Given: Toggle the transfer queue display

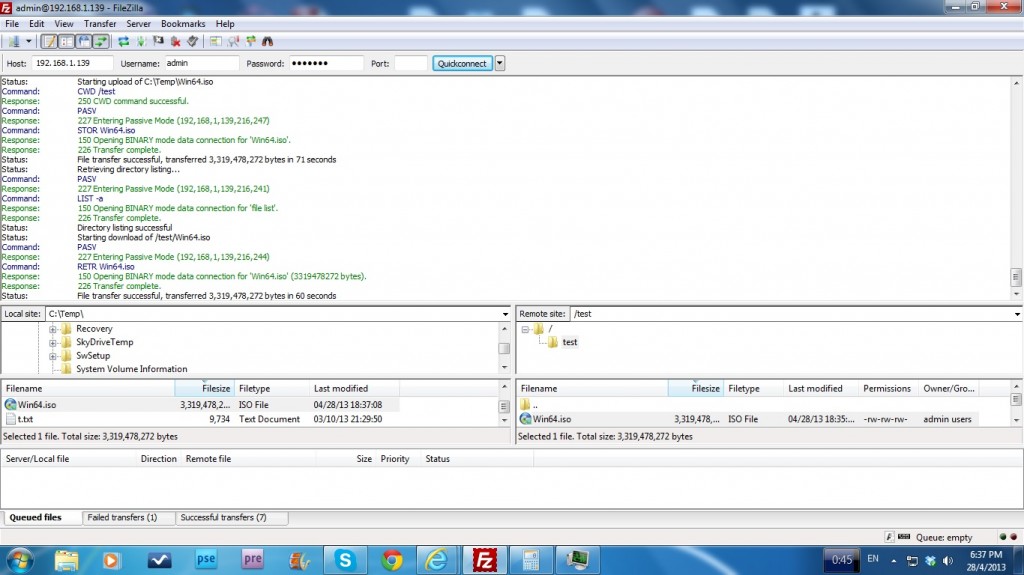Looking at the screenshot, I should 101,41.
